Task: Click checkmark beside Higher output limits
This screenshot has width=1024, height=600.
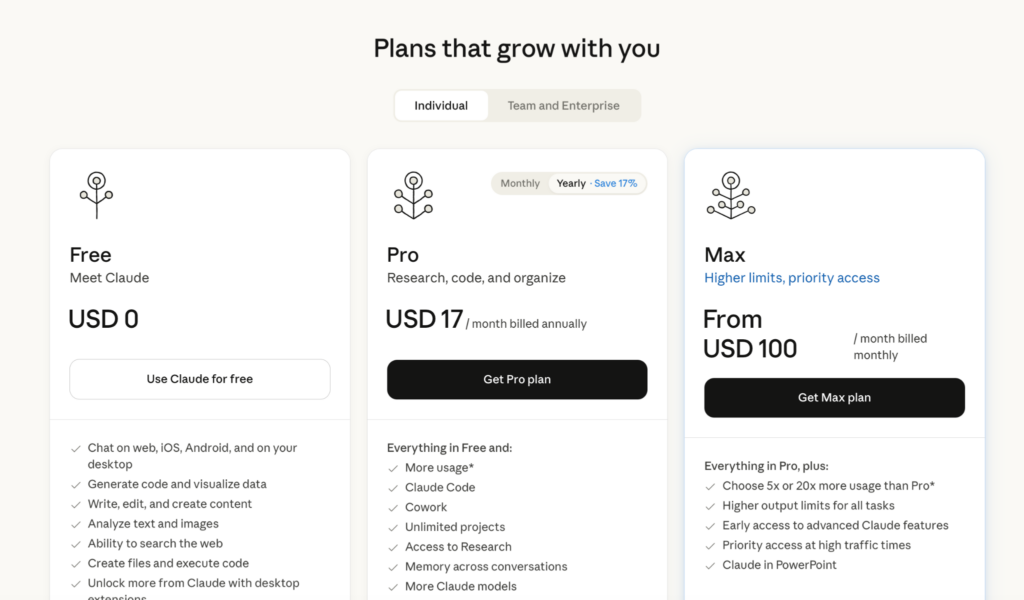Action: pyautogui.click(x=710, y=506)
